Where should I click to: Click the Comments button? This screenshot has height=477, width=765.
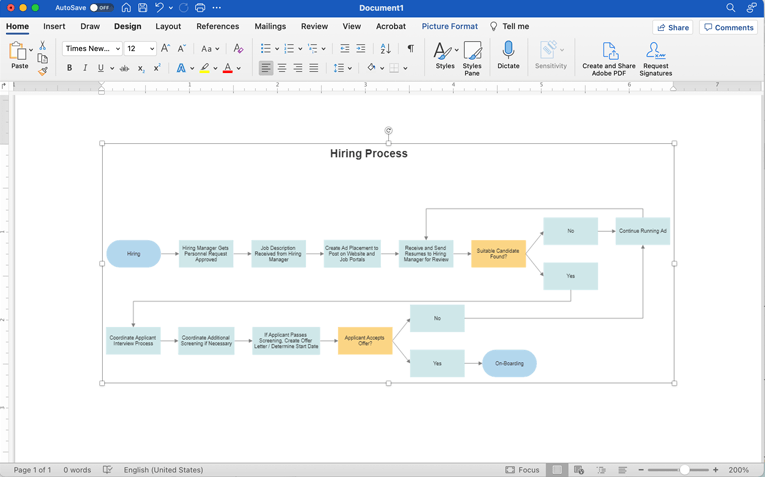pos(729,27)
